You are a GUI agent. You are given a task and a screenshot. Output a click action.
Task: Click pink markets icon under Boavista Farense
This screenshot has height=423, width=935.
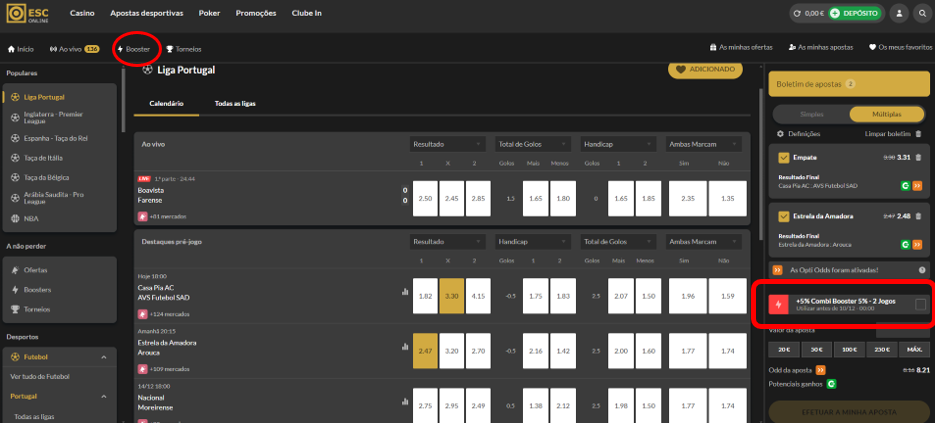coord(143,217)
